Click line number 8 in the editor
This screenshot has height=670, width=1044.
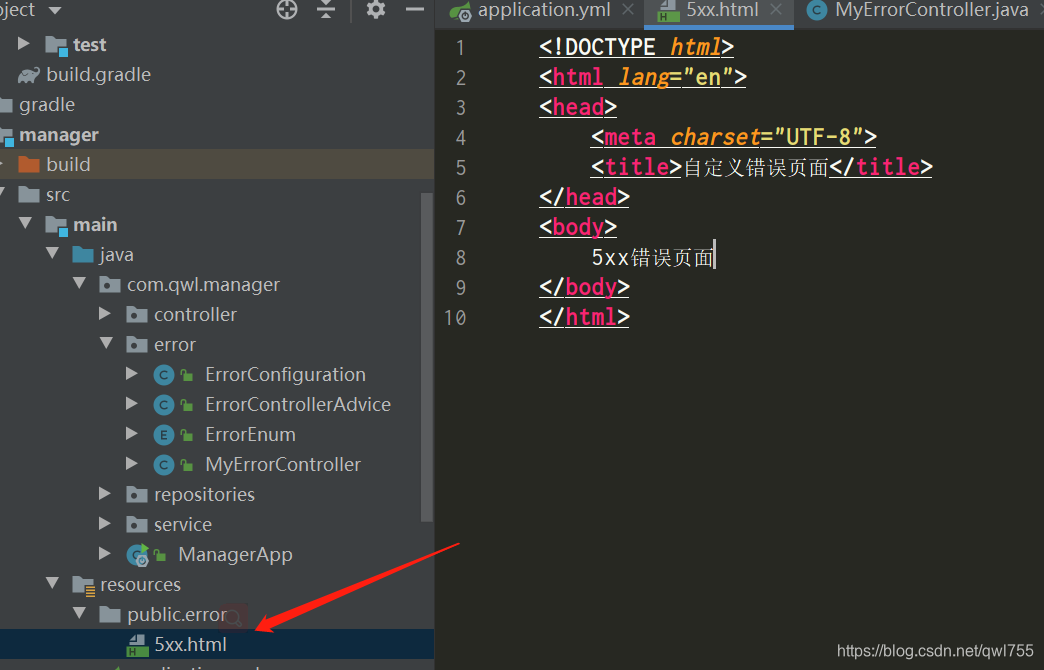pos(460,257)
